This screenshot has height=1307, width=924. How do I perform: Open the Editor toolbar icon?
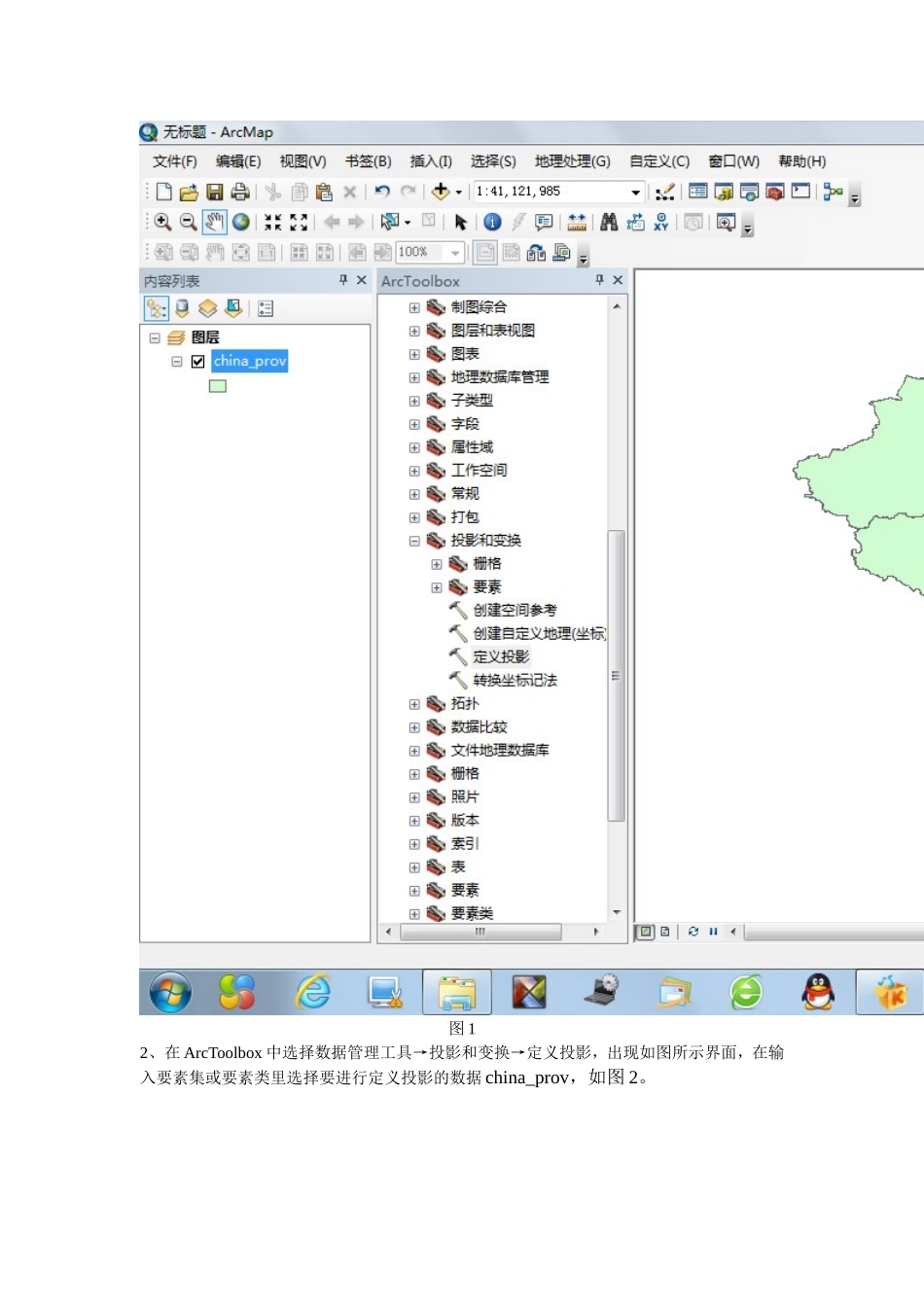[x=665, y=192]
